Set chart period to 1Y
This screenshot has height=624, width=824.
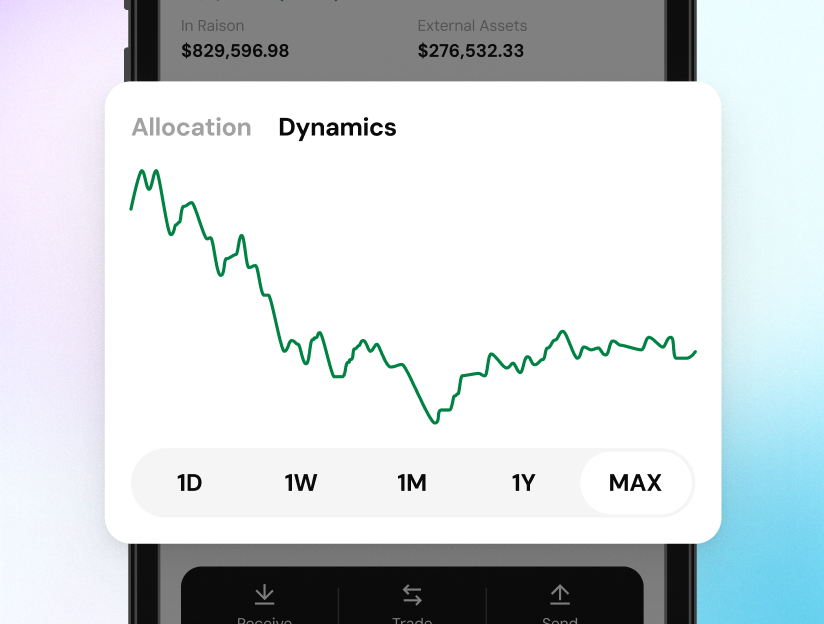[523, 483]
